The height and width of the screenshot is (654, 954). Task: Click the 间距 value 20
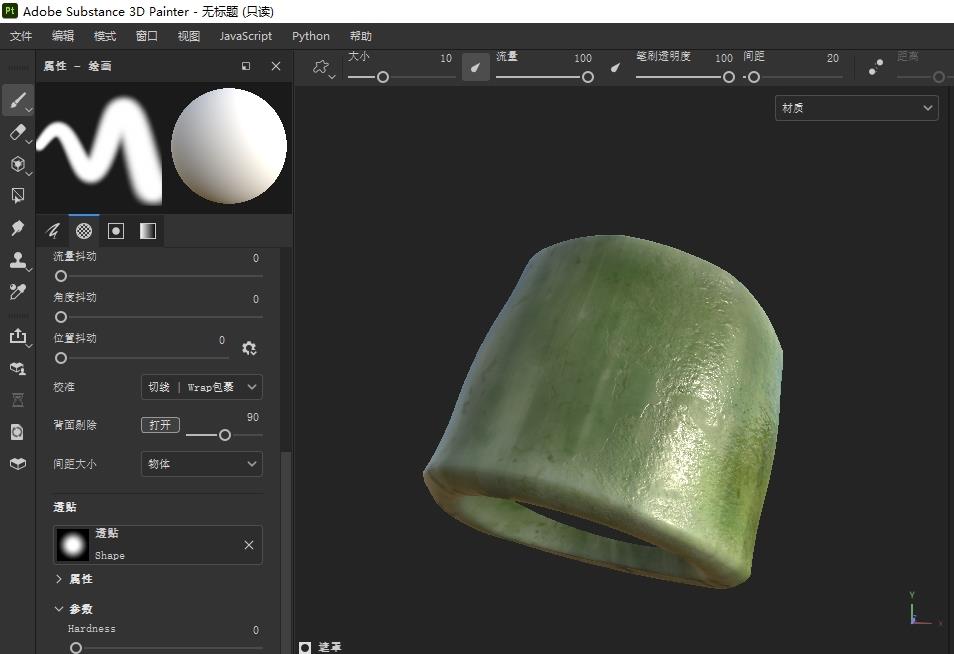click(x=833, y=58)
